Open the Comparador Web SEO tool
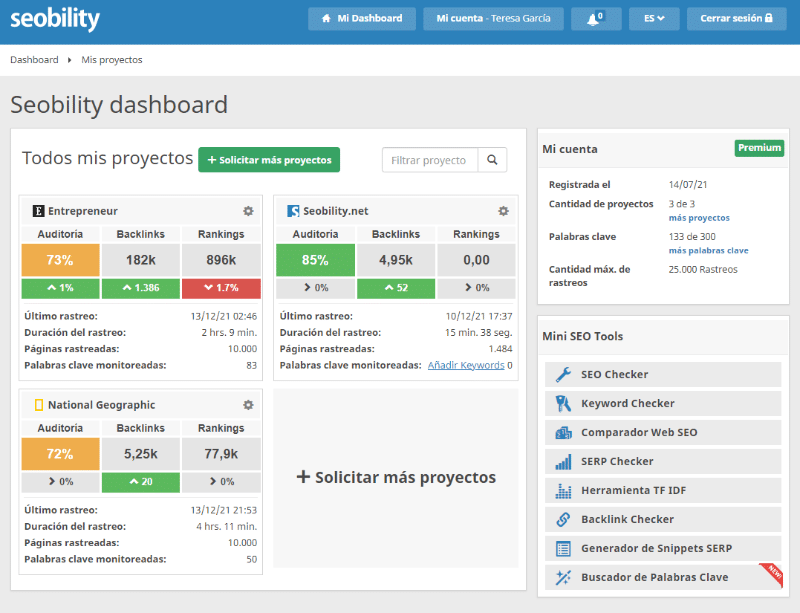Viewport: 800px width, 613px height. coord(663,432)
